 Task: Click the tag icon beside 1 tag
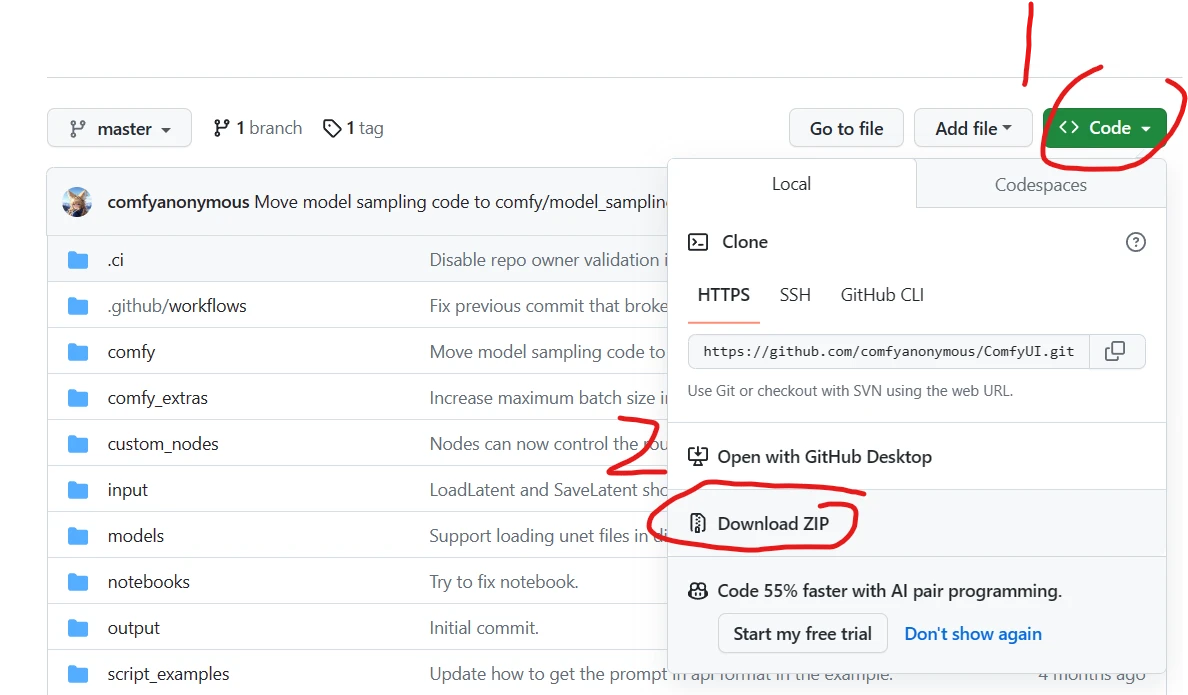point(332,128)
